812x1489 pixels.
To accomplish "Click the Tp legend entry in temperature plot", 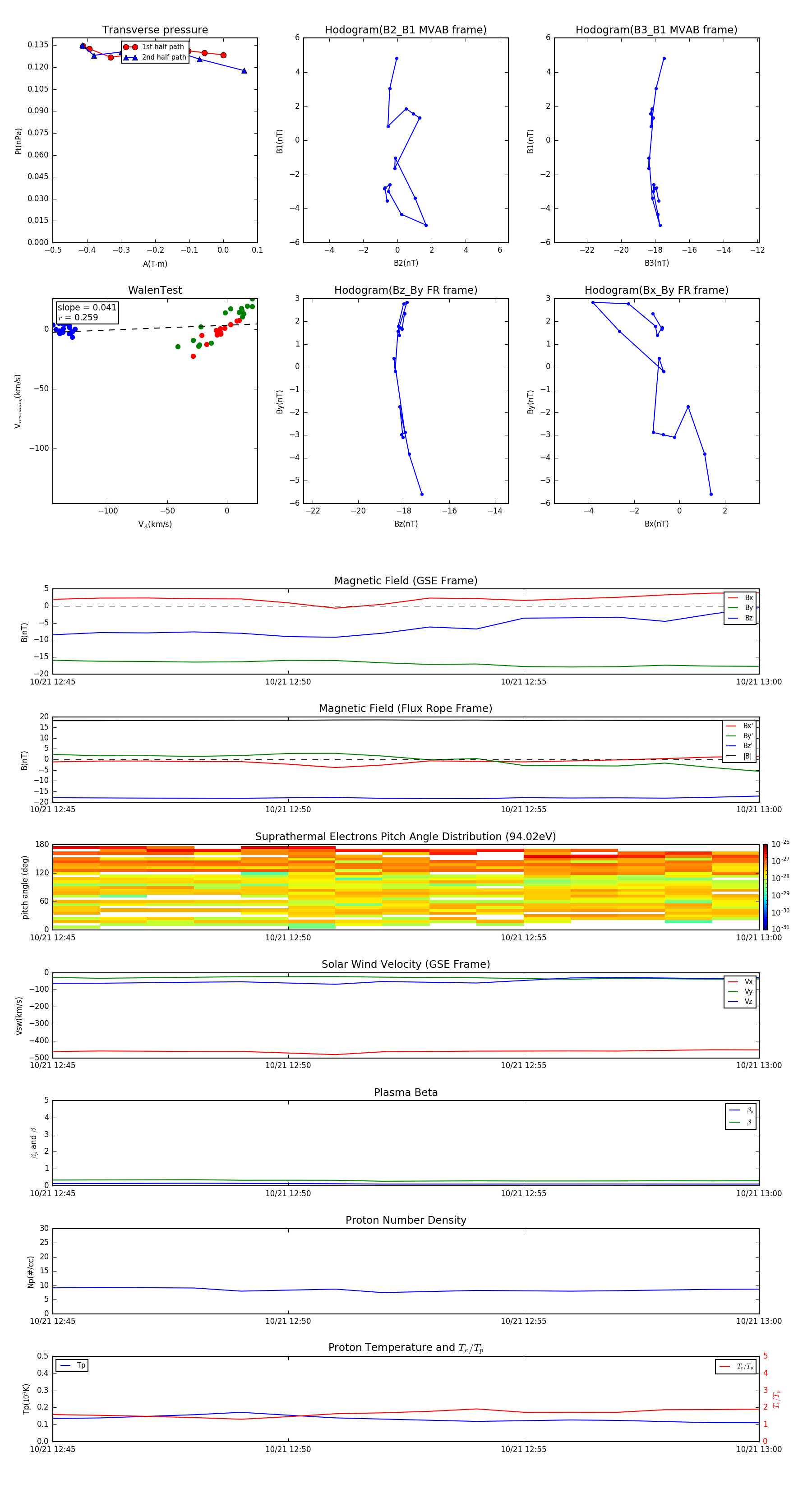I will click(x=72, y=1365).
